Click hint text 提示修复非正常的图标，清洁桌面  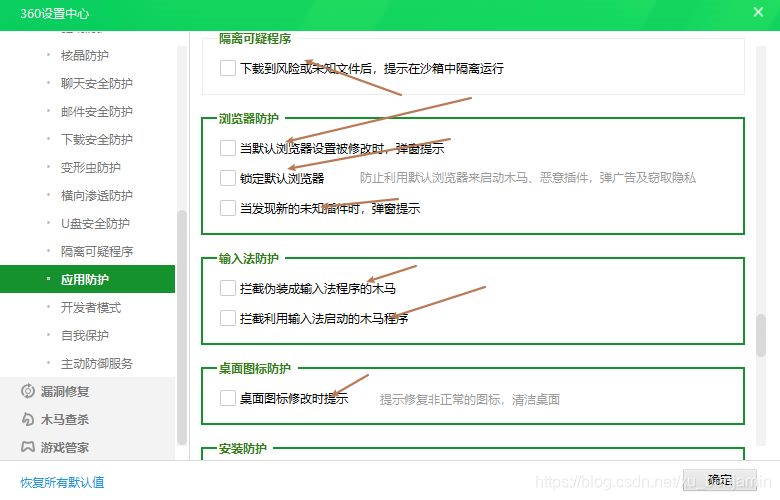coord(470,400)
